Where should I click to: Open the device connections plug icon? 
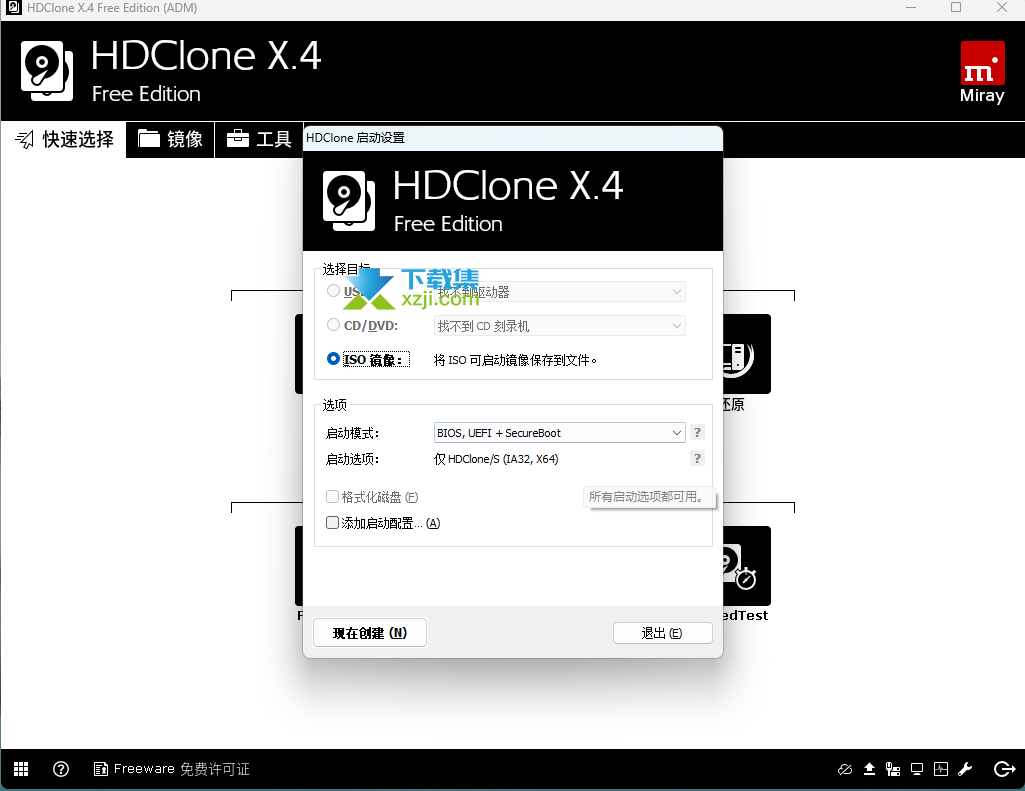[893, 769]
